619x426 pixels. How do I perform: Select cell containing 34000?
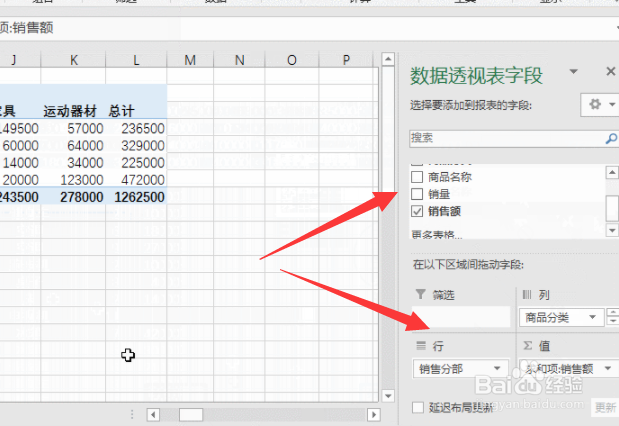click(x=73, y=163)
